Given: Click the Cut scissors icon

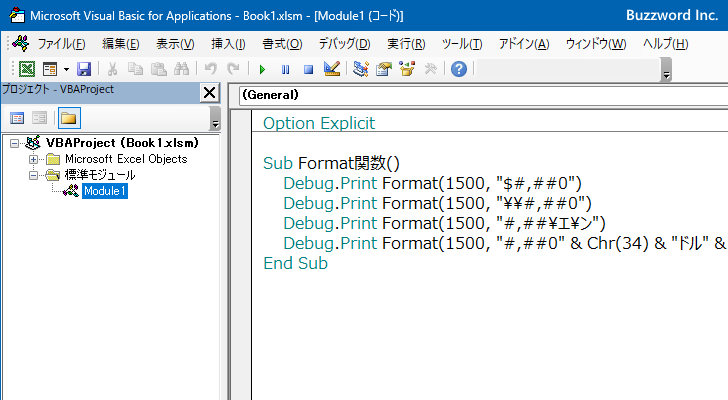Looking at the screenshot, I should pyautogui.click(x=112, y=69).
